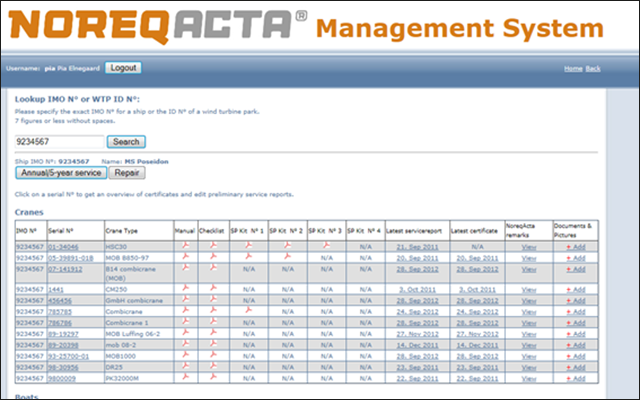Screen dimensions: 640x400
Task: Select Annual/5-year service button
Action: (61, 173)
